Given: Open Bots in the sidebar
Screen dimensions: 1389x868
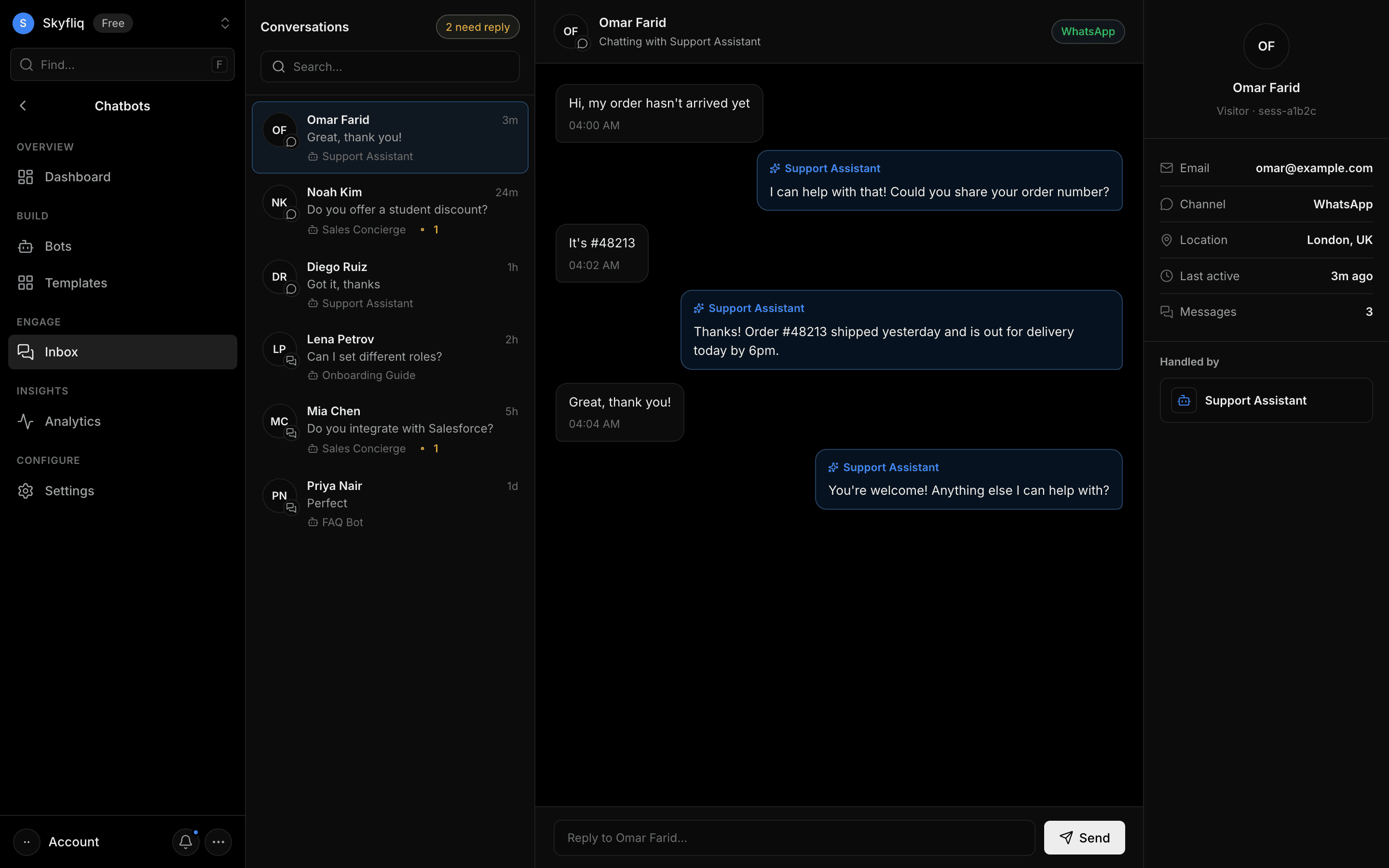Looking at the screenshot, I should point(122,246).
